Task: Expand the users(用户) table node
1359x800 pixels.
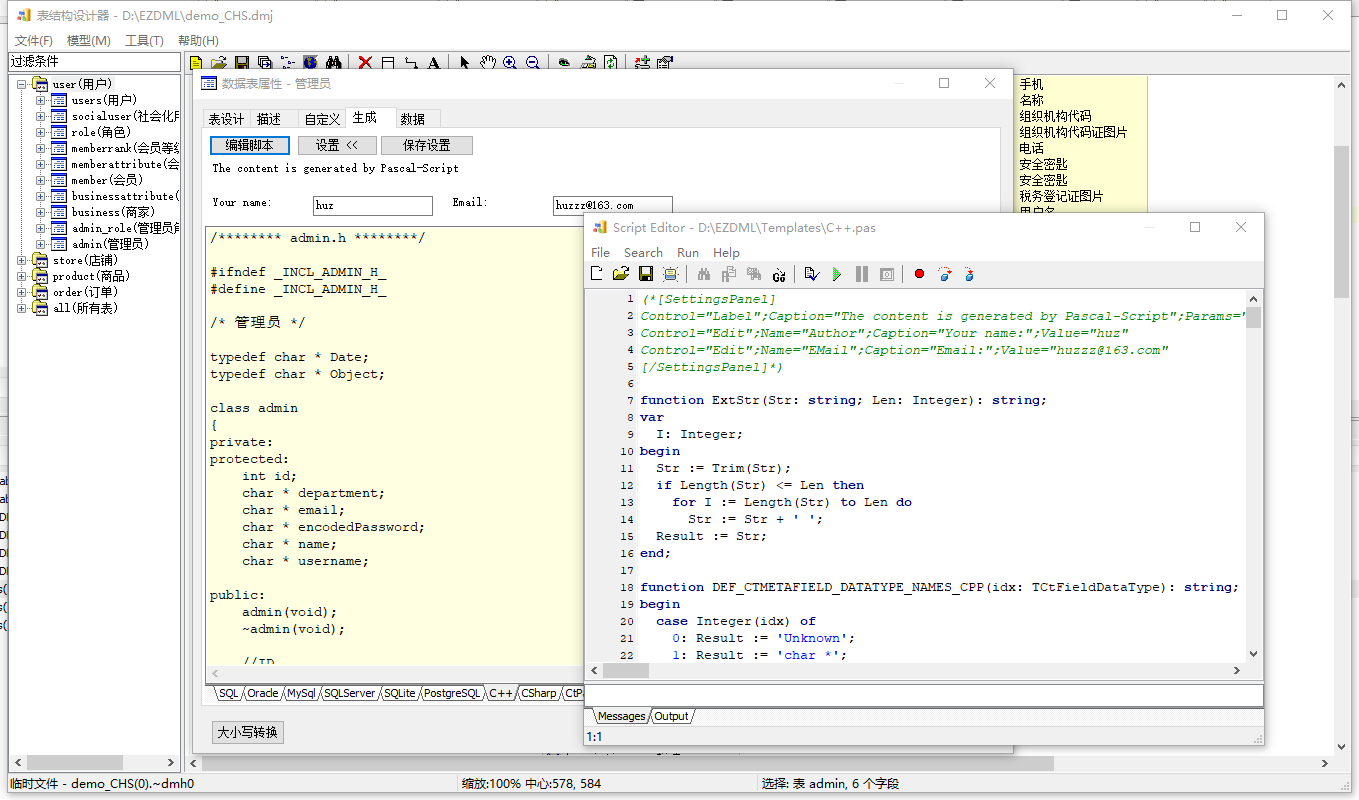Action: [x=41, y=100]
